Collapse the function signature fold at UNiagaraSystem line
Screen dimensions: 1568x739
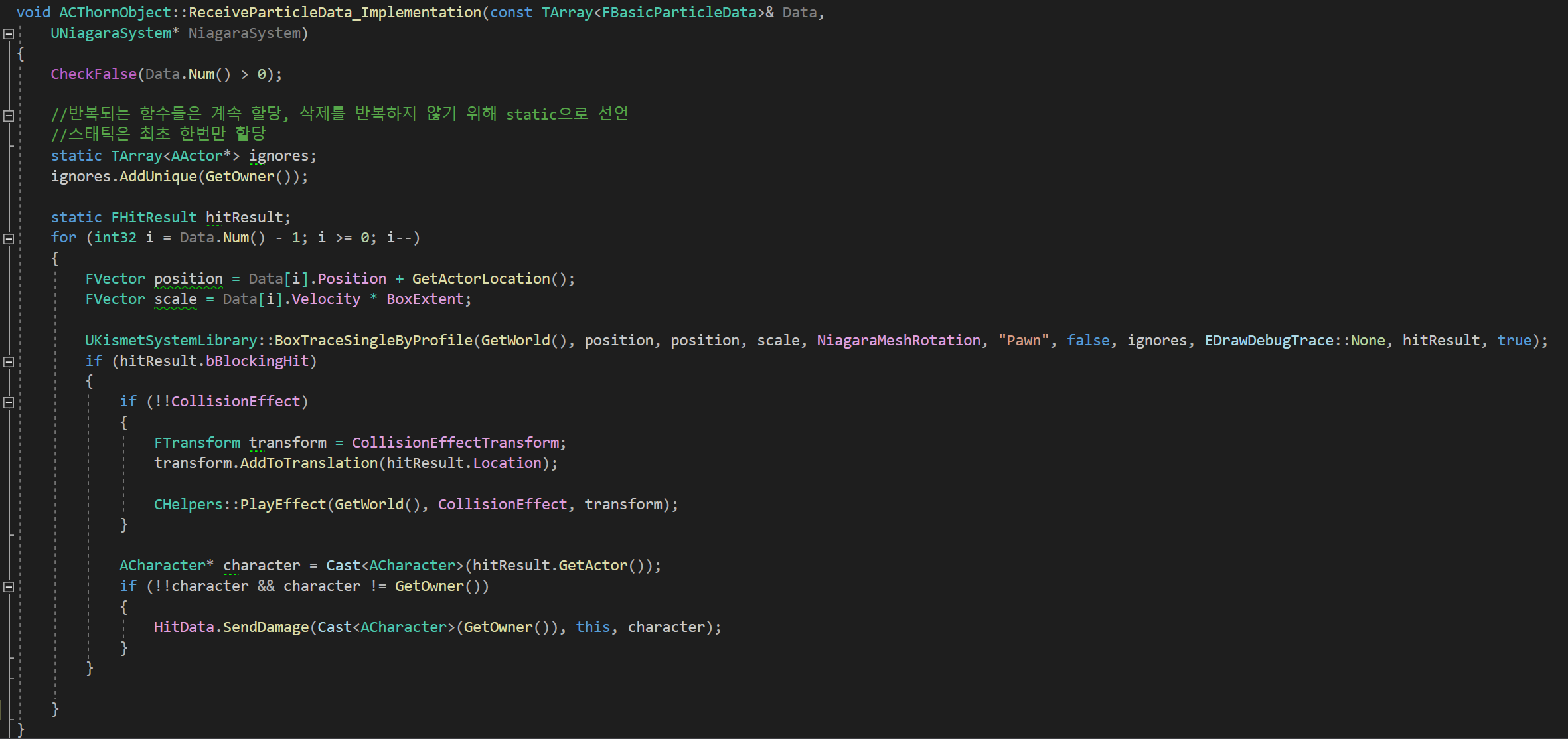click(x=9, y=34)
